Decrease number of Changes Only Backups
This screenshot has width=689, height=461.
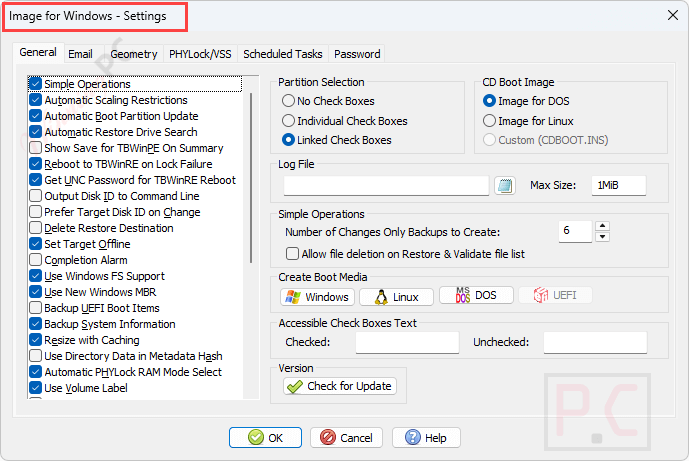tap(602, 237)
